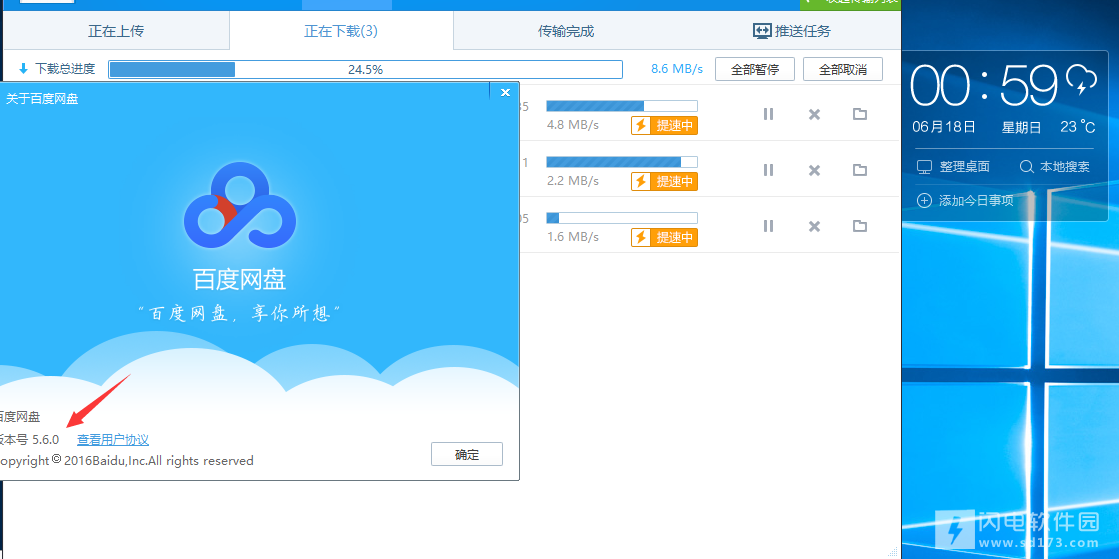Click the 1.6 MB/s speed text
This screenshot has width=1119, height=559.
(x=572, y=236)
